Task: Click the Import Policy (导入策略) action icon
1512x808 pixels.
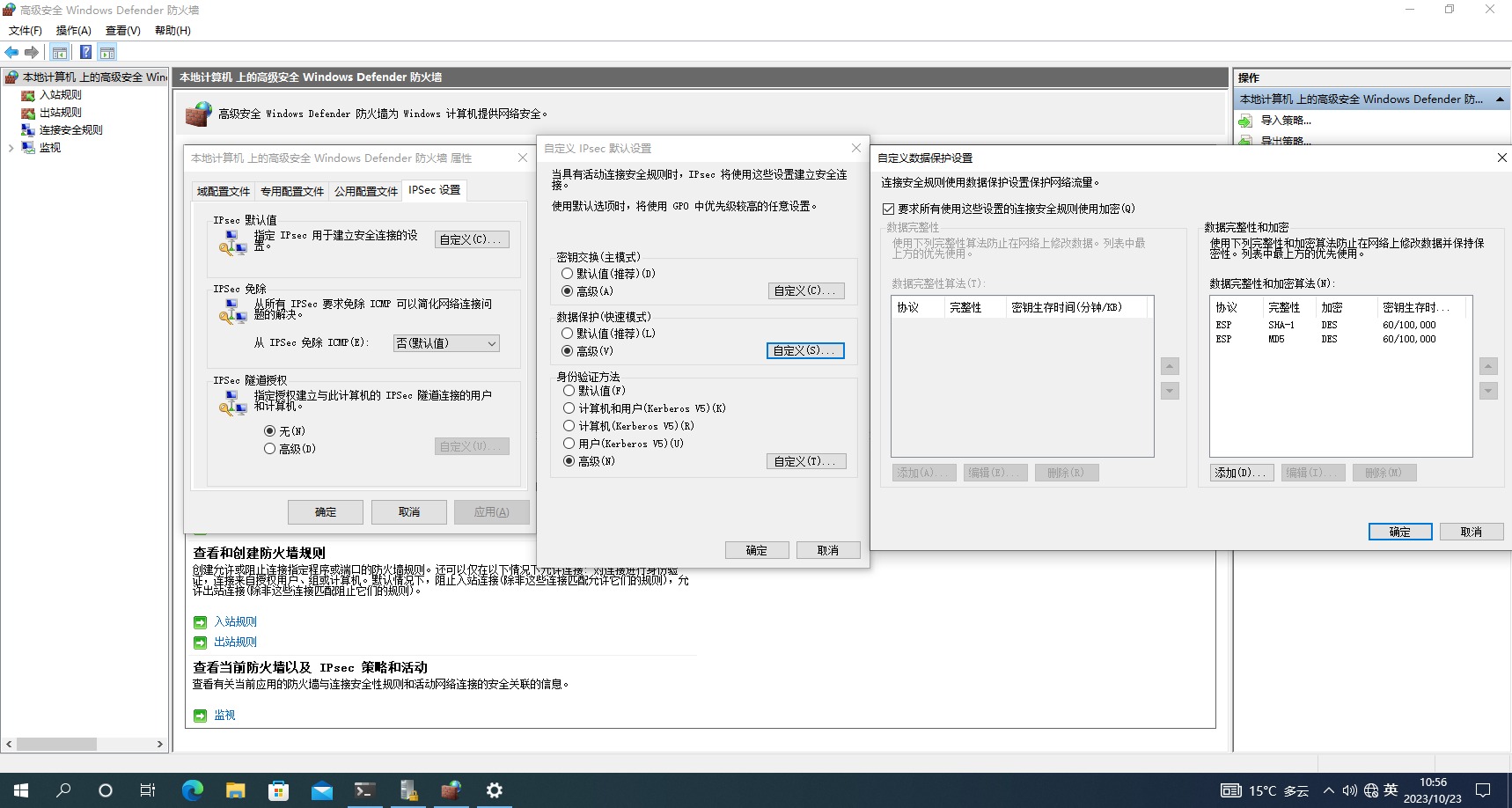Action: click(x=1245, y=121)
